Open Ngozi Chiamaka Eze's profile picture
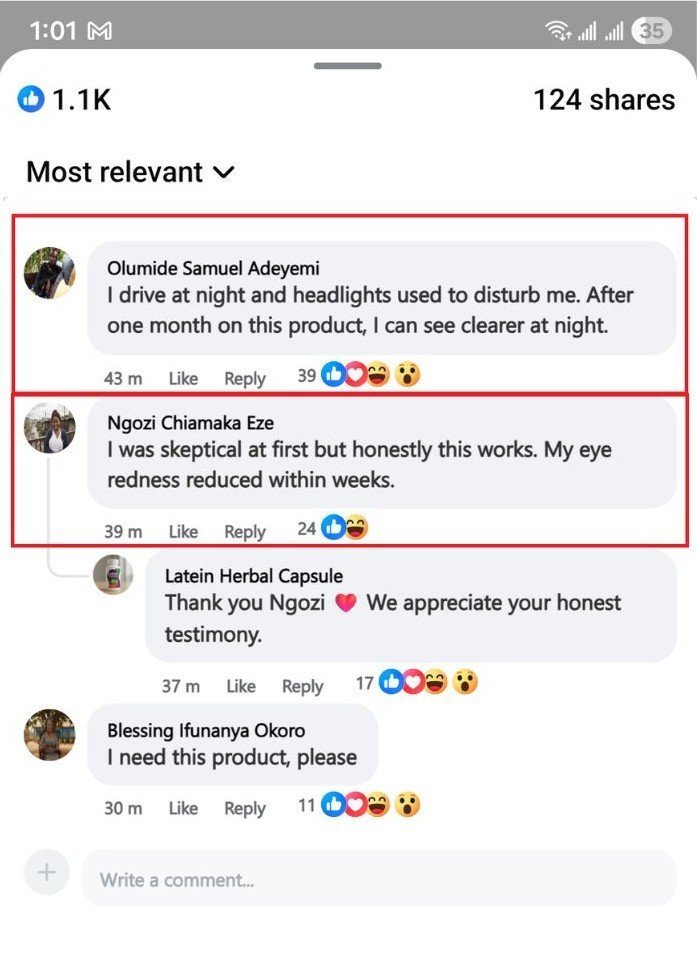697x958 pixels. click(49, 428)
